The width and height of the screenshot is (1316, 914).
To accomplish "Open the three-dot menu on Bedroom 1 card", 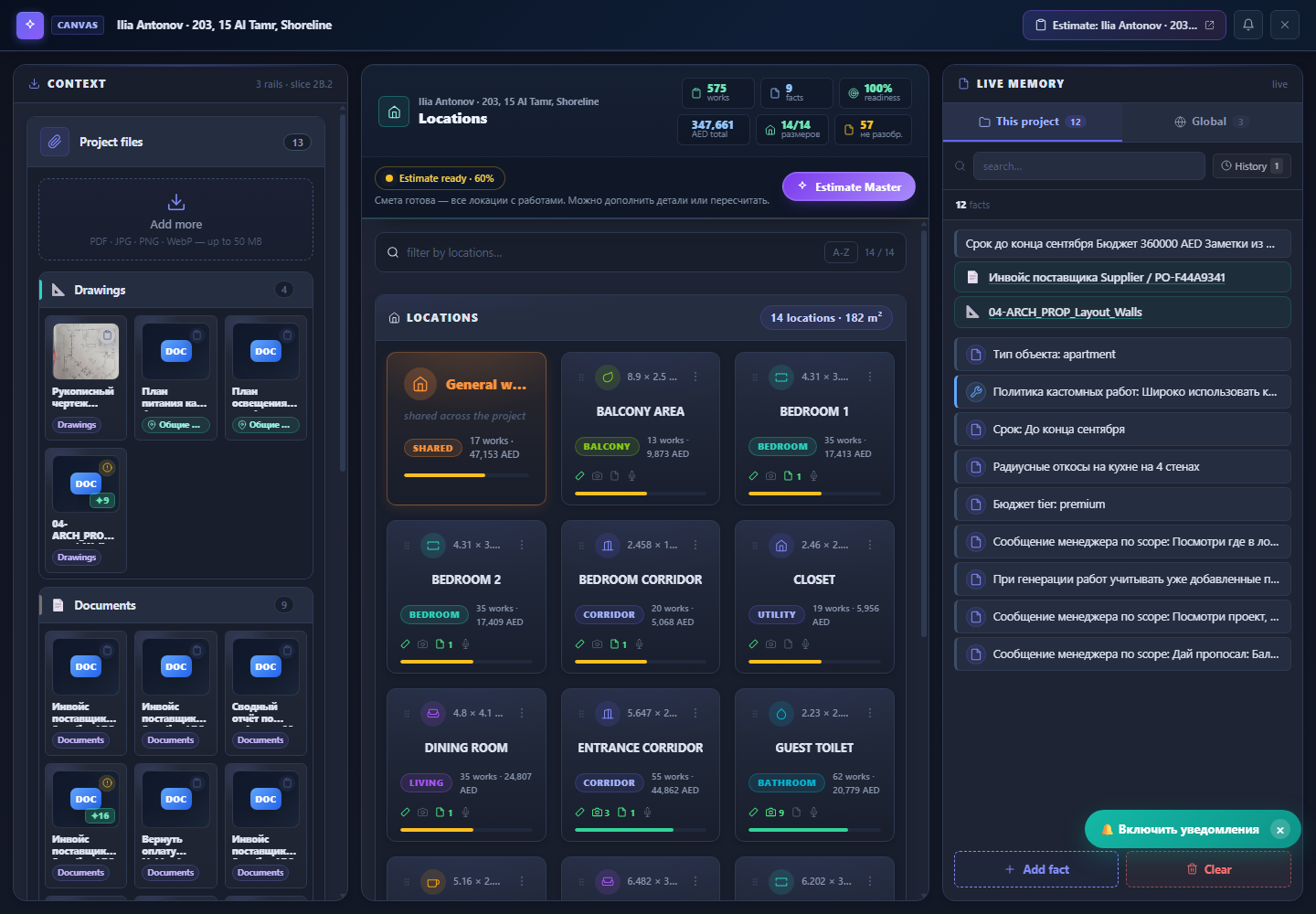I will tap(870, 377).
